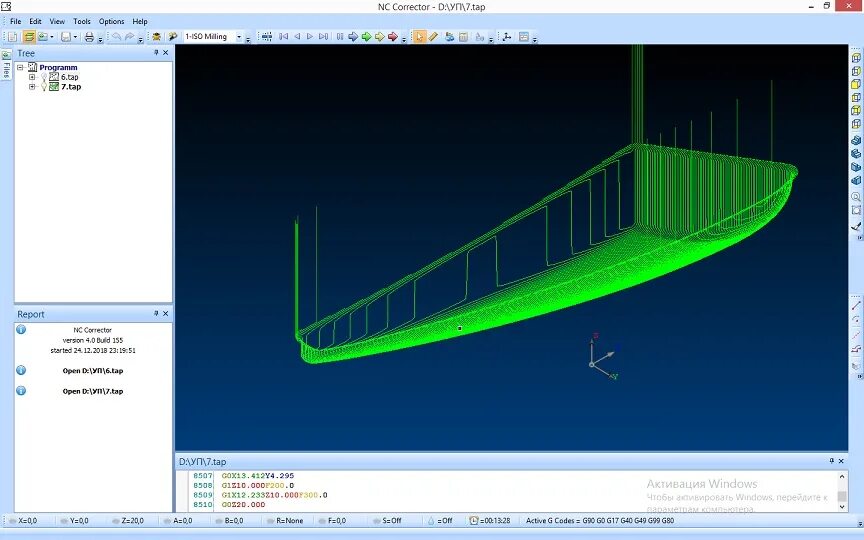
Task: Select 6.tap in program tree
Action: (69, 77)
